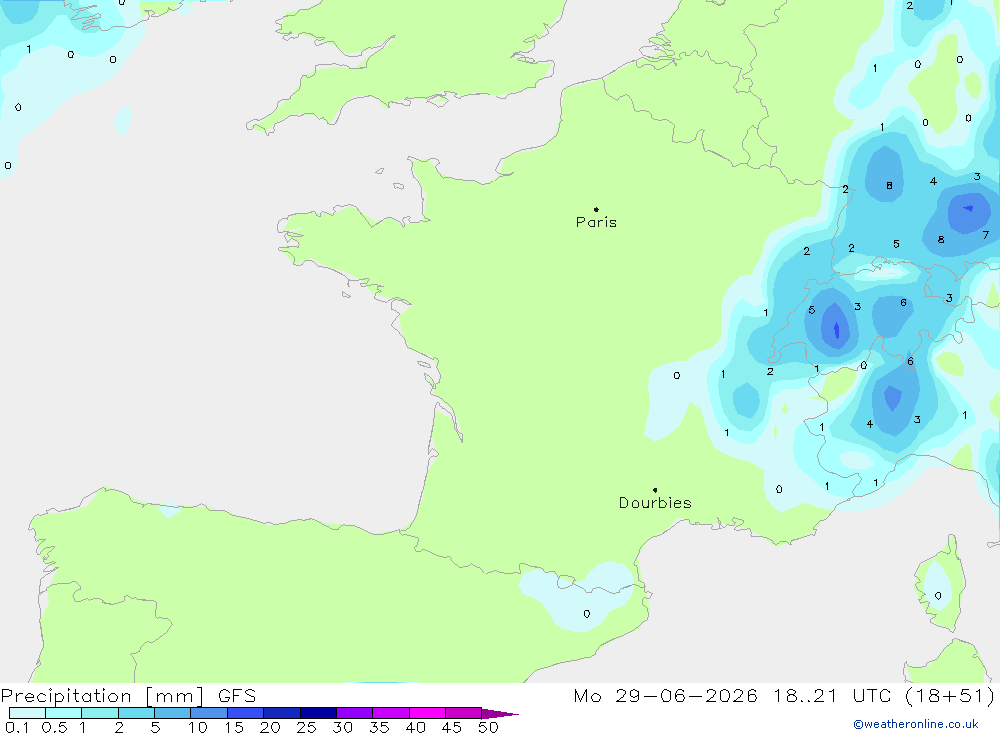
Task: Click the 45 mm legend color swatch
Action: click(464, 713)
